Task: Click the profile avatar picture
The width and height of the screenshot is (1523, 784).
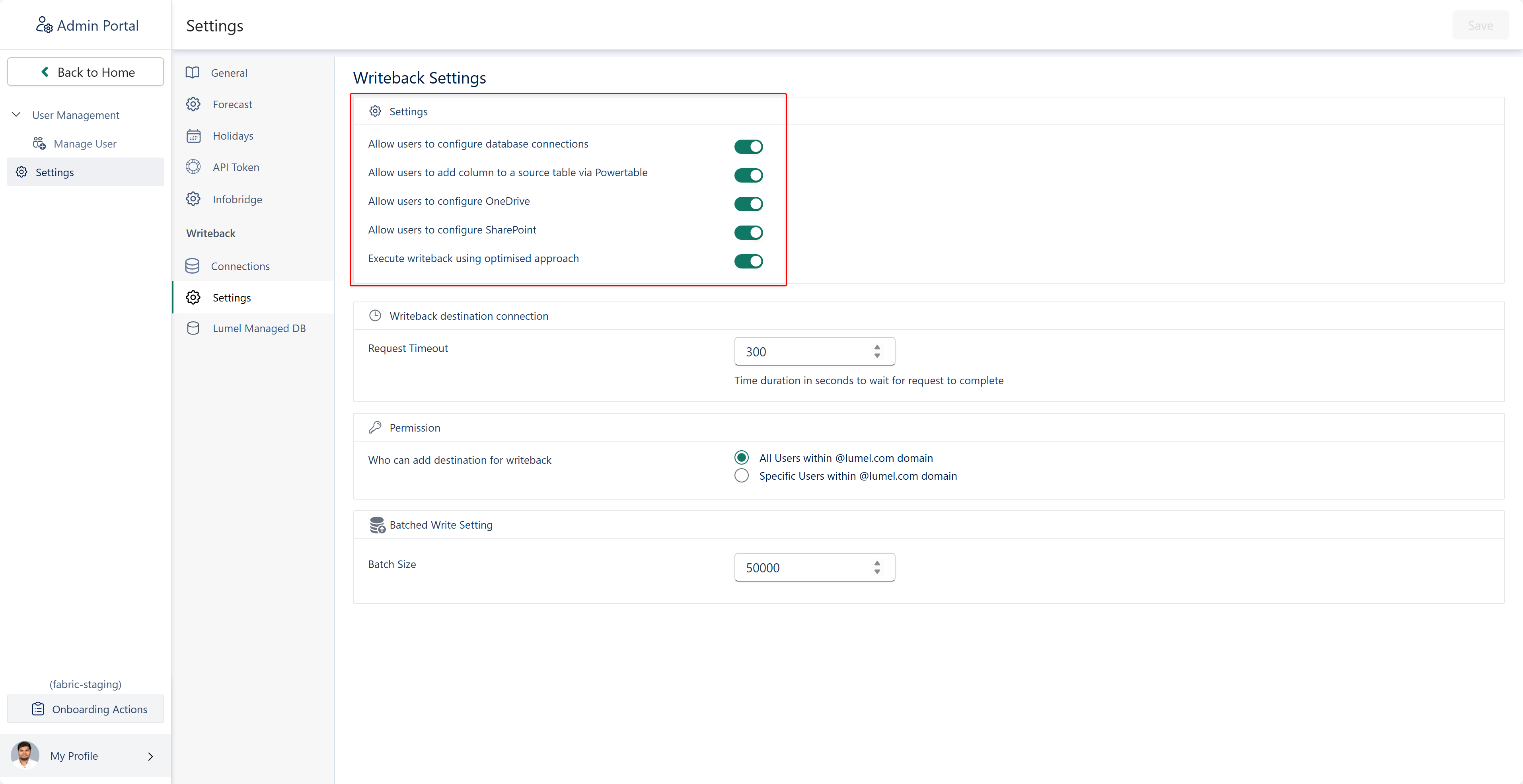Action: click(x=25, y=755)
